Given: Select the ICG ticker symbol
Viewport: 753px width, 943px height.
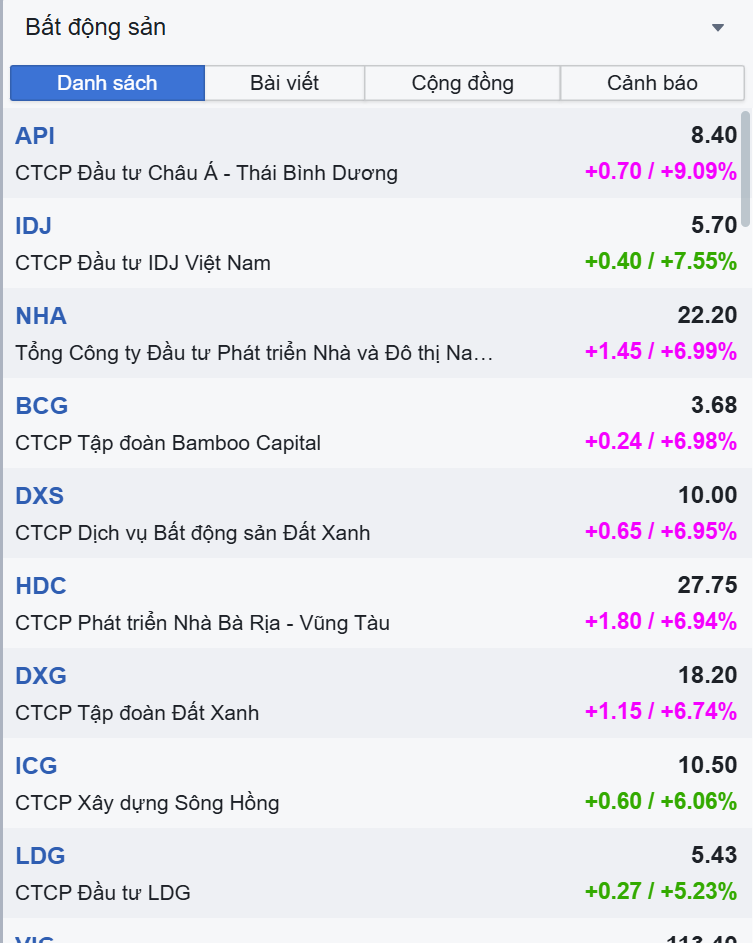Looking at the screenshot, I should (x=36, y=766).
